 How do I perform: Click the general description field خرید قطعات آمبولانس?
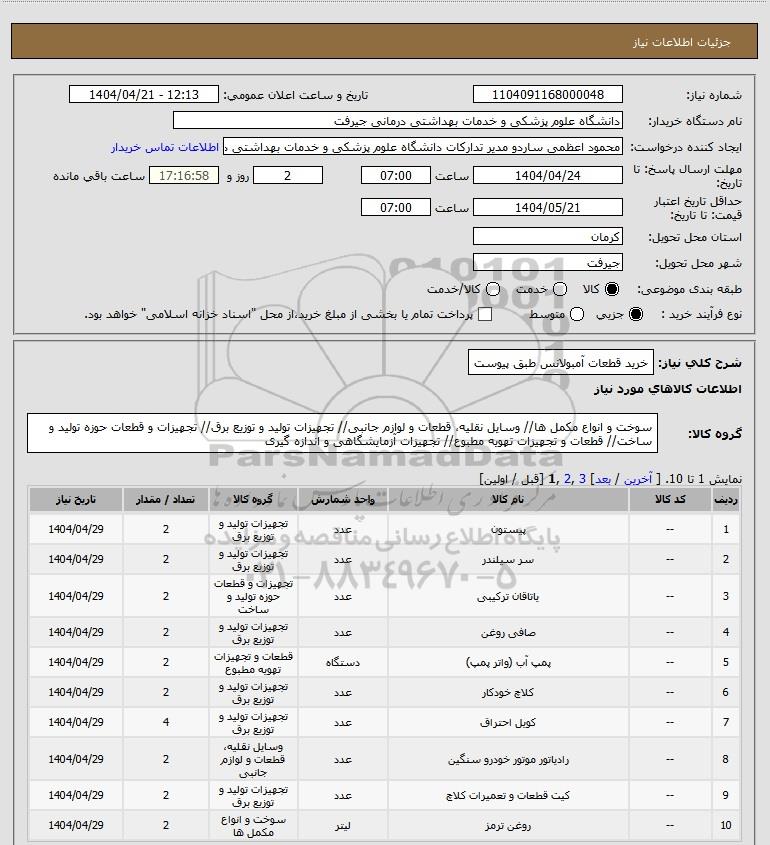point(560,363)
